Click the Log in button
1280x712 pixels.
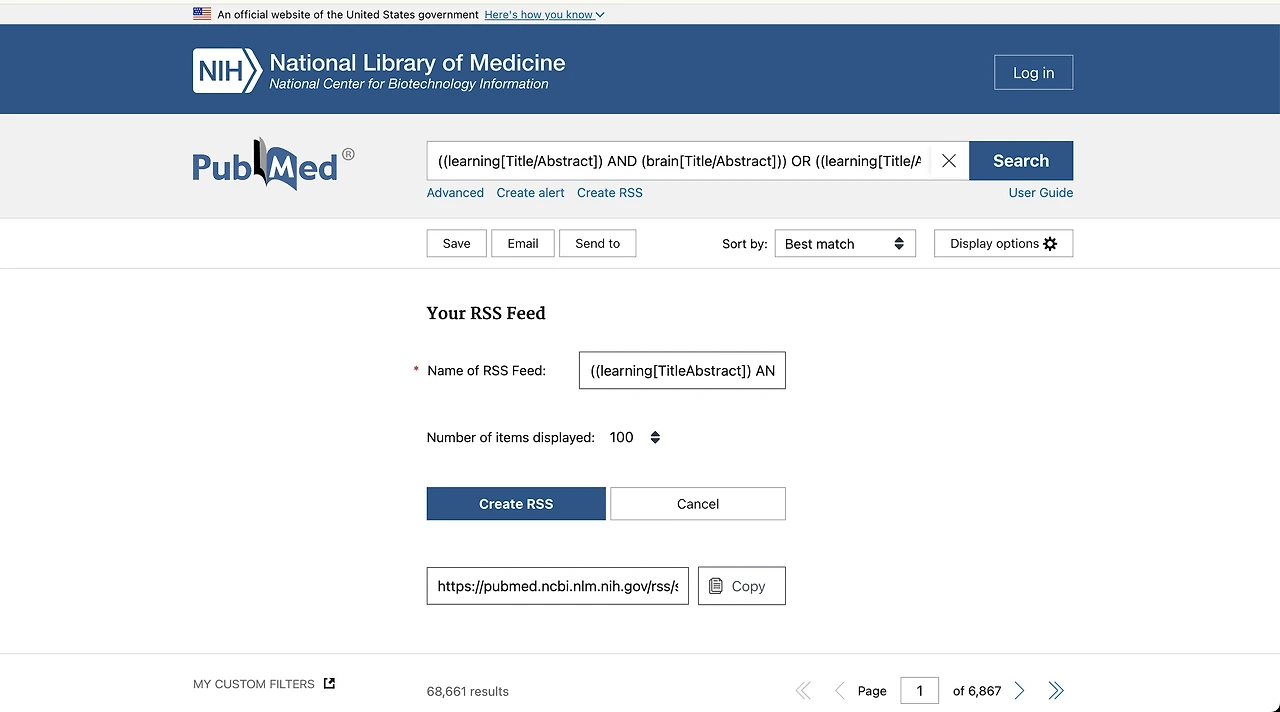pos(1033,72)
